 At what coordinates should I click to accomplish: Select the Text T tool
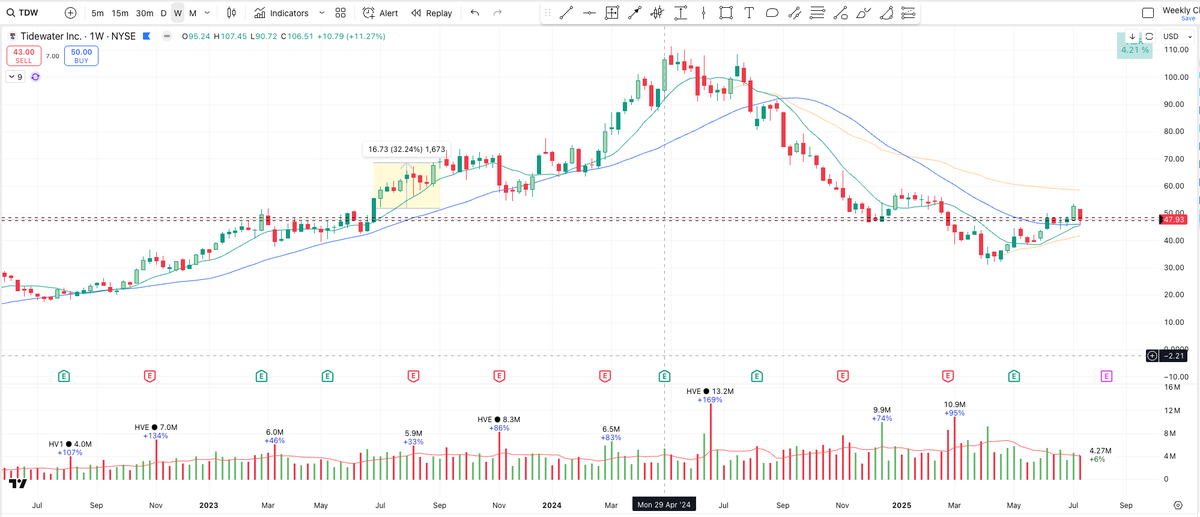748,13
